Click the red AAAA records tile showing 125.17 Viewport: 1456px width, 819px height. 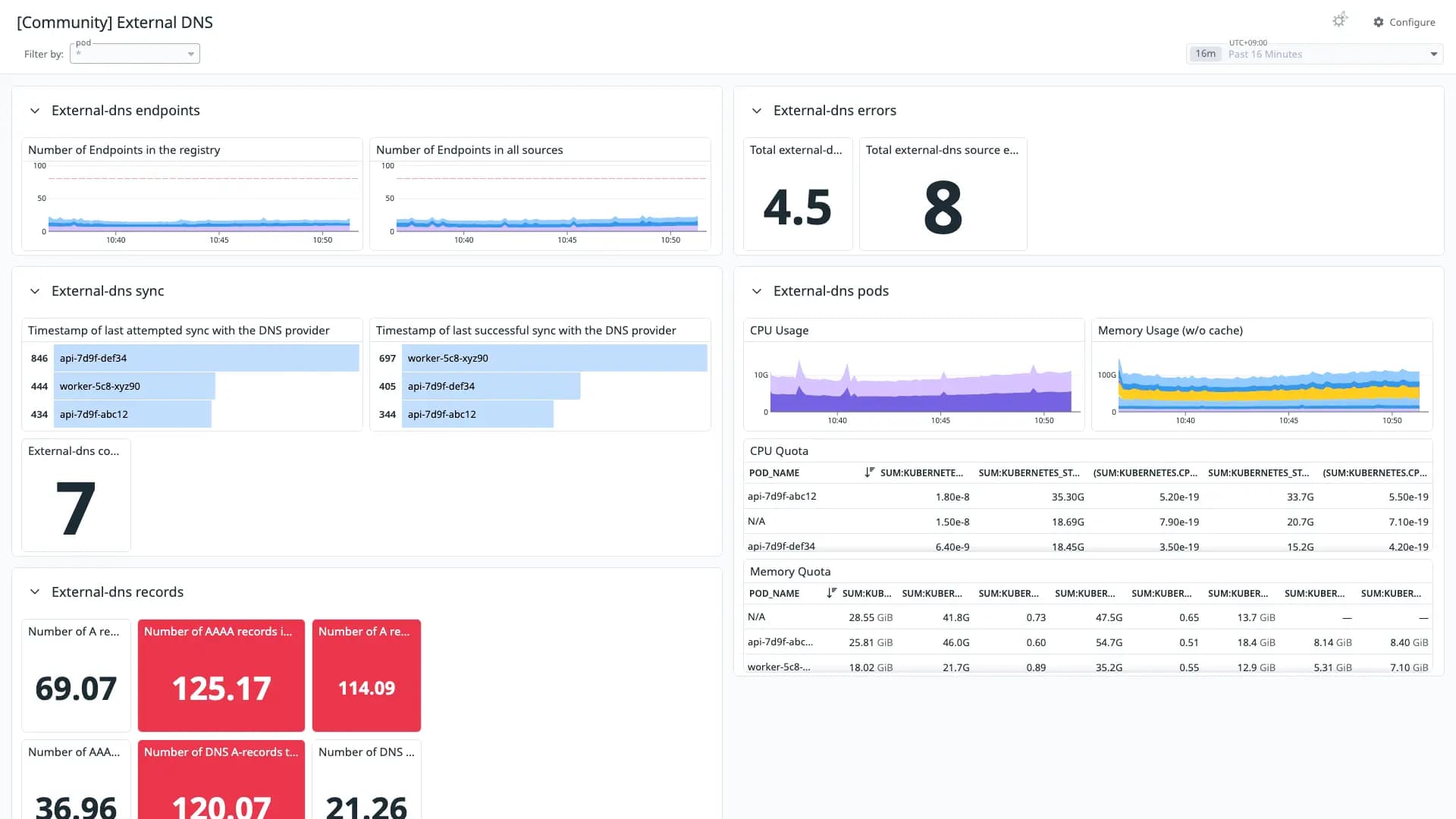[221, 676]
